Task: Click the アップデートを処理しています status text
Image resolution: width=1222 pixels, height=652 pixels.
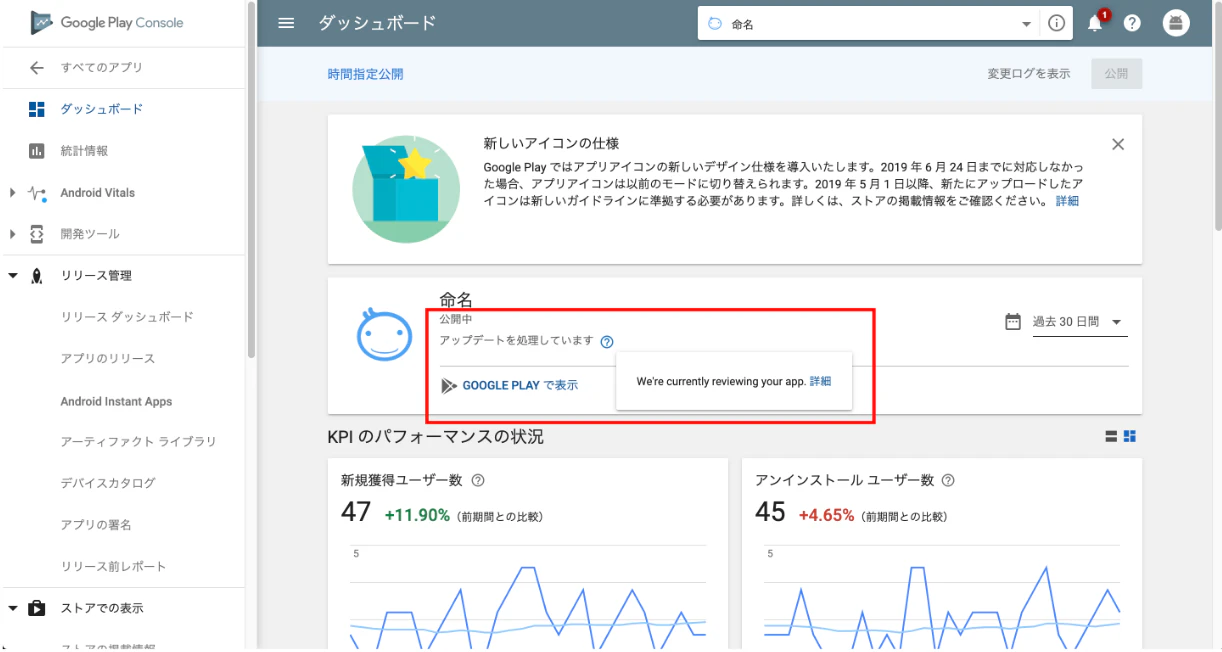Action: [x=516, y=341]
